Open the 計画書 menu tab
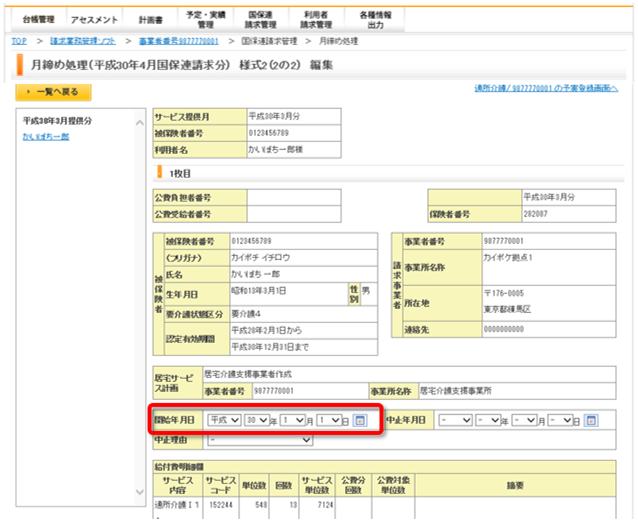The image size is (638, 521). [150, 20]
